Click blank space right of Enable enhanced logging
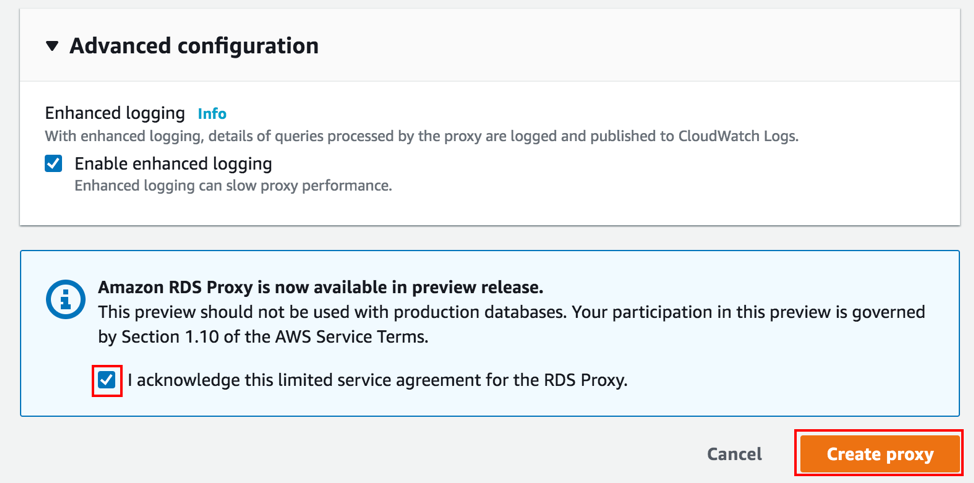Viewport: 974px width, 483px height. coord(600,165)
